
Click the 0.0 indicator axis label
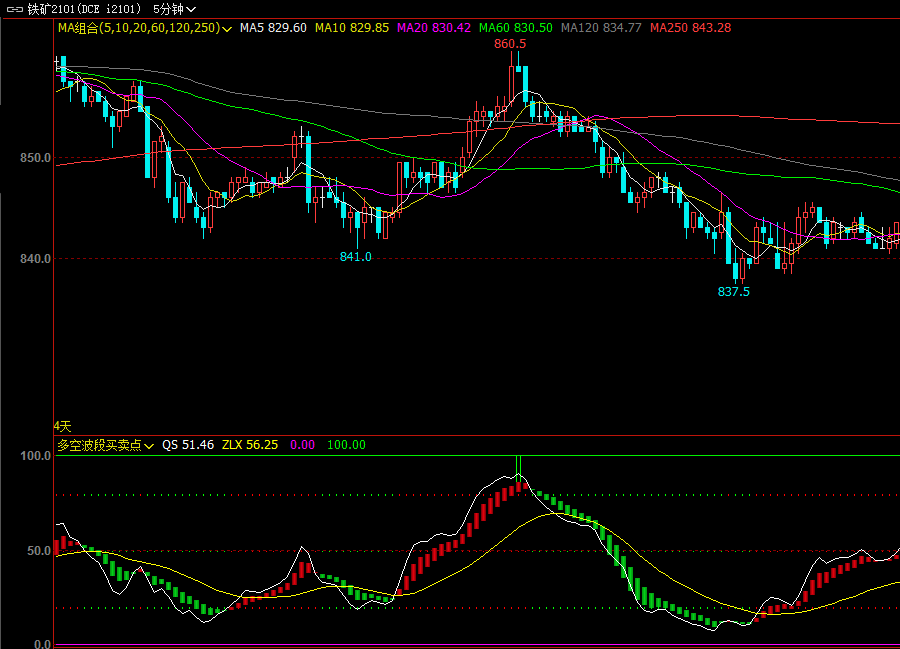42,644
